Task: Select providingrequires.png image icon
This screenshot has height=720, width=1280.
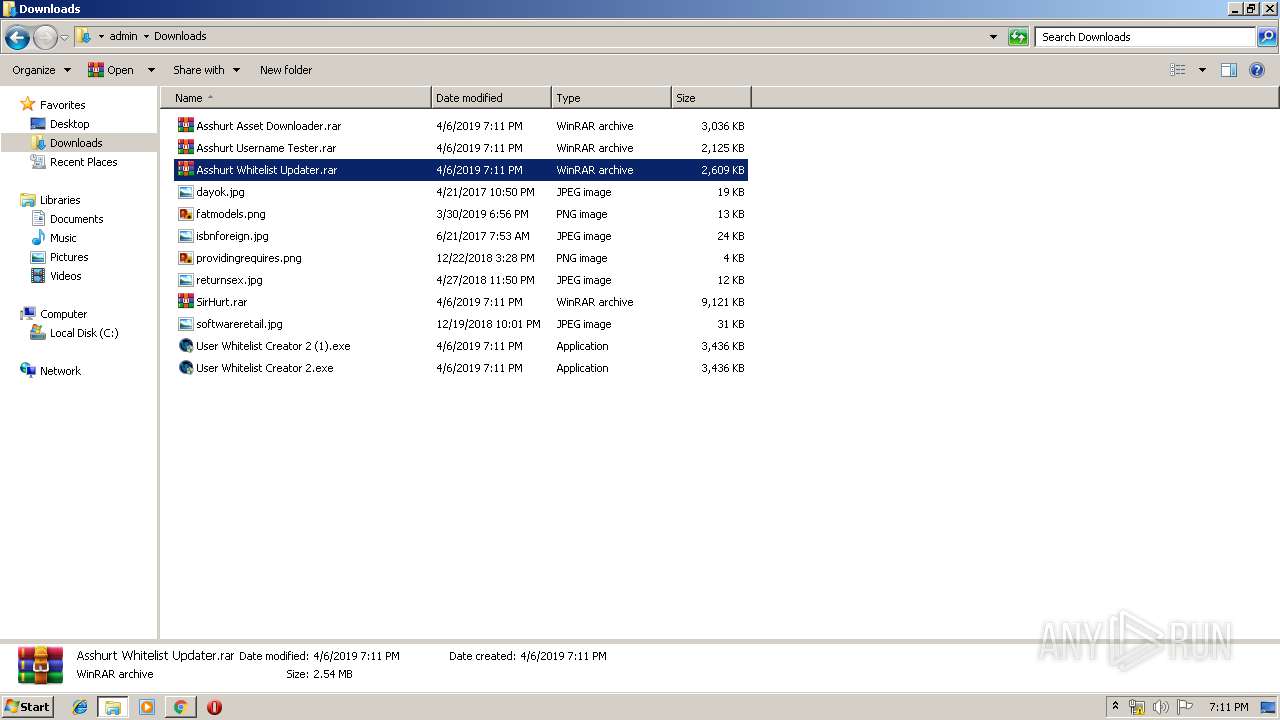Action: (185, 258)
